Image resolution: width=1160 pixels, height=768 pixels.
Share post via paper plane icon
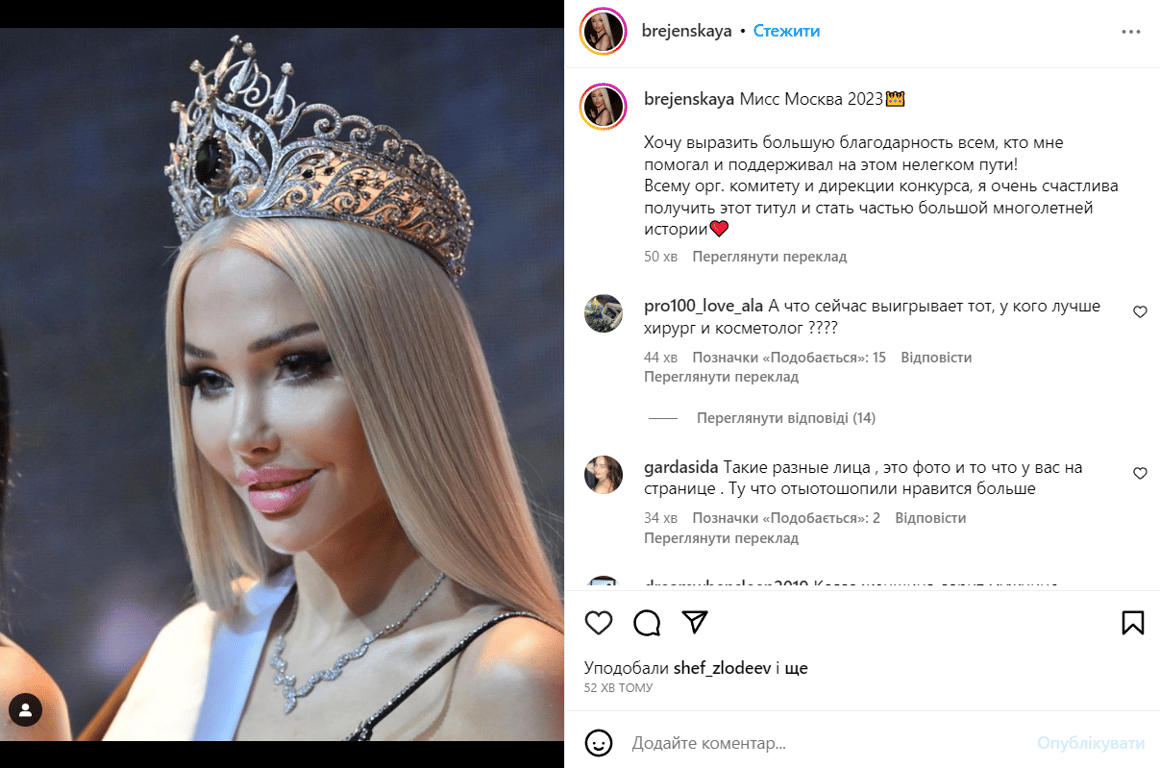[695, 622]
